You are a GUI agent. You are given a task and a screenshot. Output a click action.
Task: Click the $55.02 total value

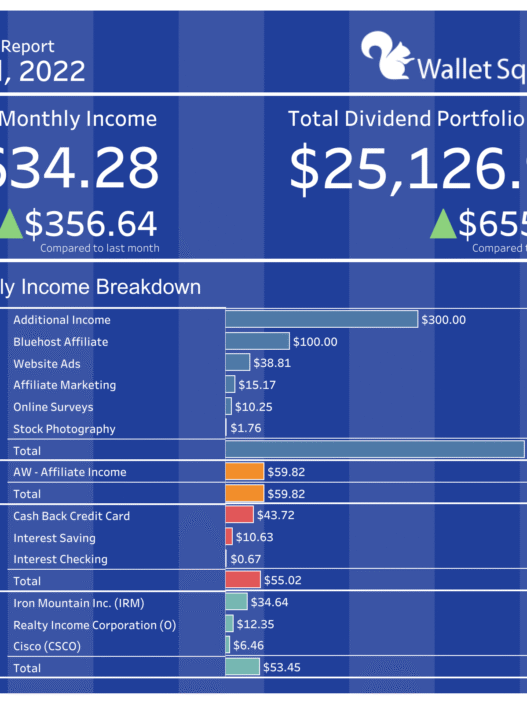pos(283,580)
